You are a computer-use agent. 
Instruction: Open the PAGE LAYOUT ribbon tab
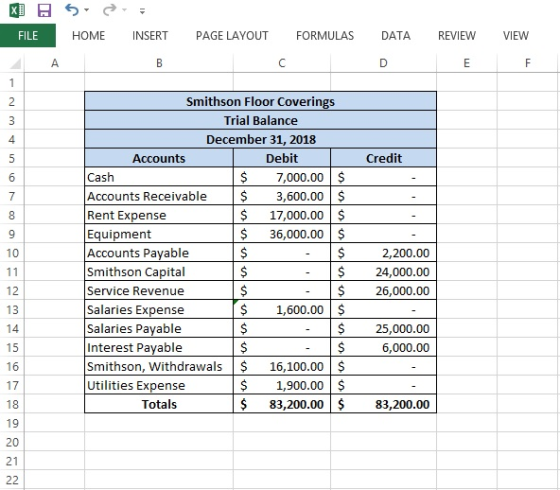pyautogui.click(x=232, y=36)
